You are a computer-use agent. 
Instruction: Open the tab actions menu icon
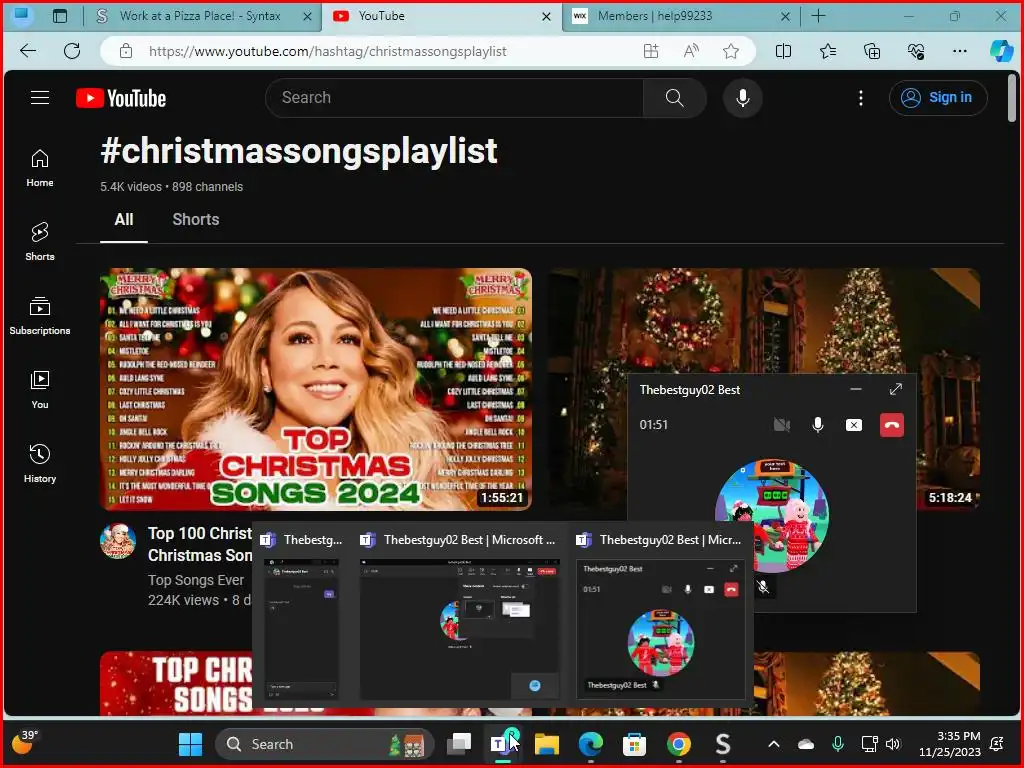[59, 16]
